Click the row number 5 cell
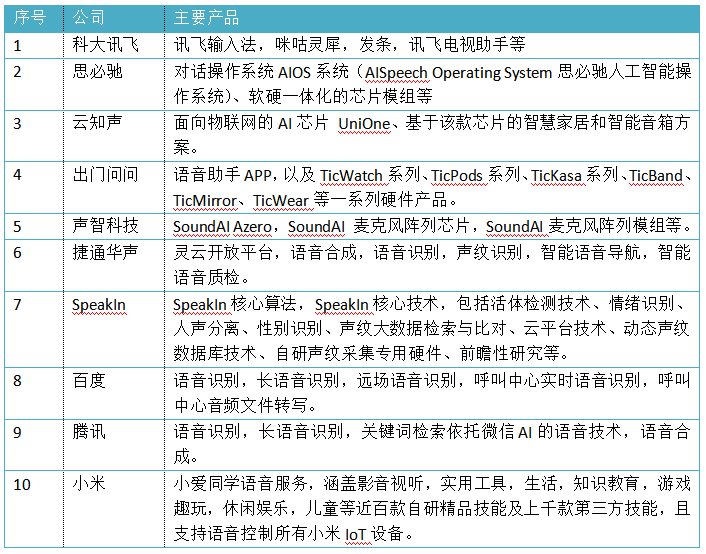 34,226
